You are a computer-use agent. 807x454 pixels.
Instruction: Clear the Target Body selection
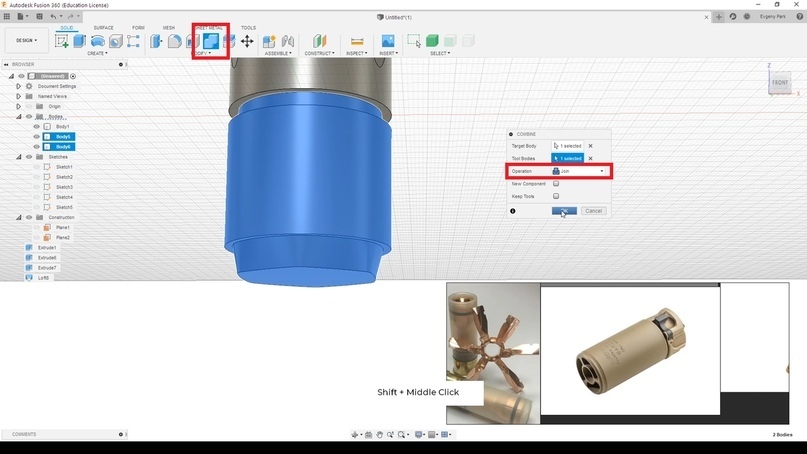pos(590,146)
